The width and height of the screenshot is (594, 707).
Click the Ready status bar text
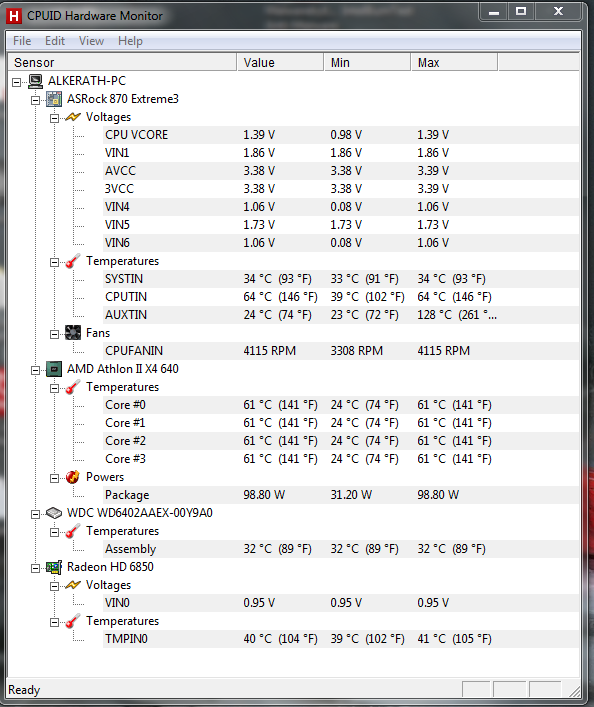point(24,690)
